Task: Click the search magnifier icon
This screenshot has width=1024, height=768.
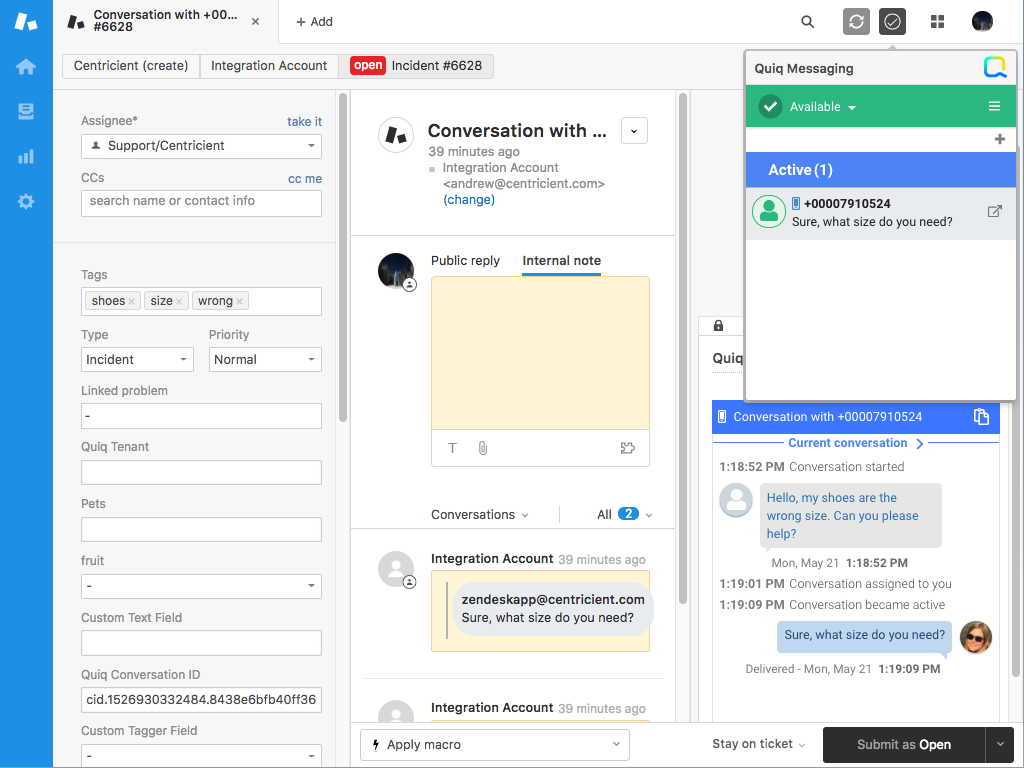Action: click(808, 22)
